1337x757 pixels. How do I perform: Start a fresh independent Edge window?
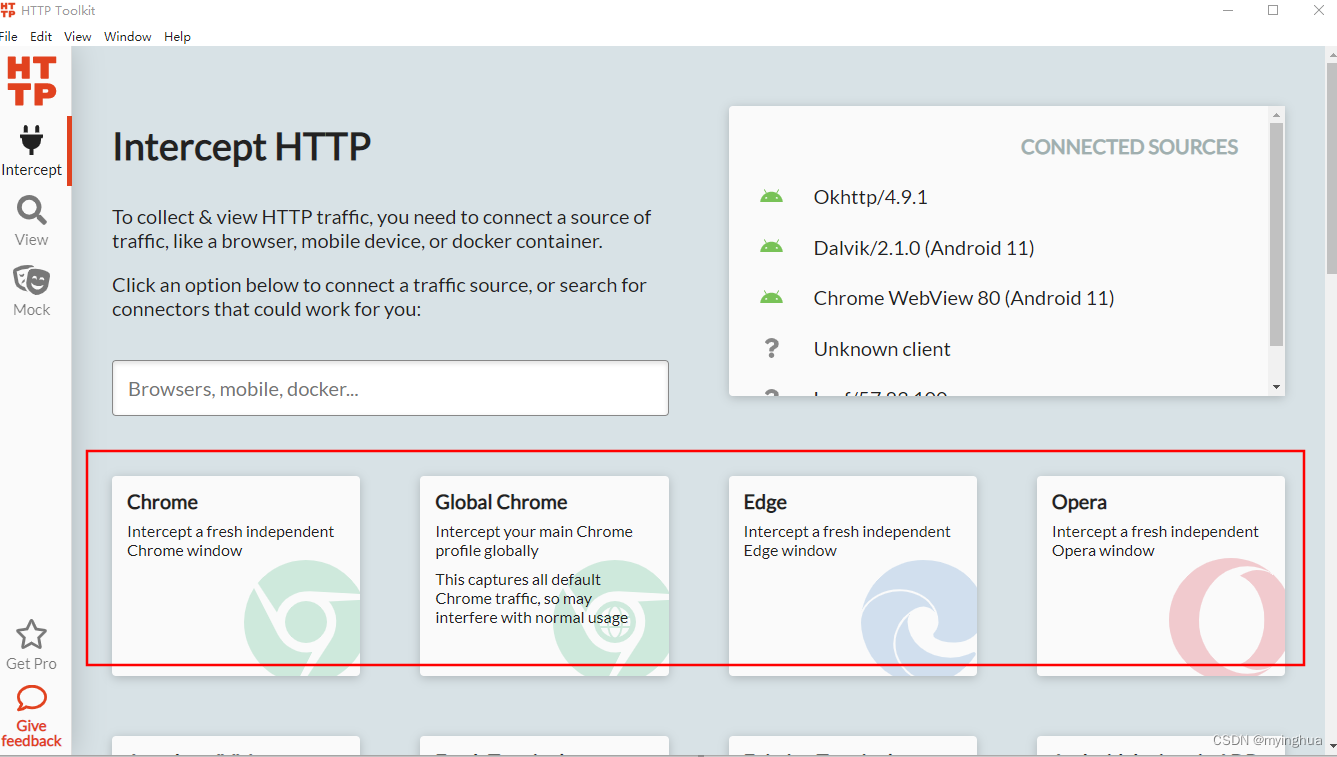852,575
